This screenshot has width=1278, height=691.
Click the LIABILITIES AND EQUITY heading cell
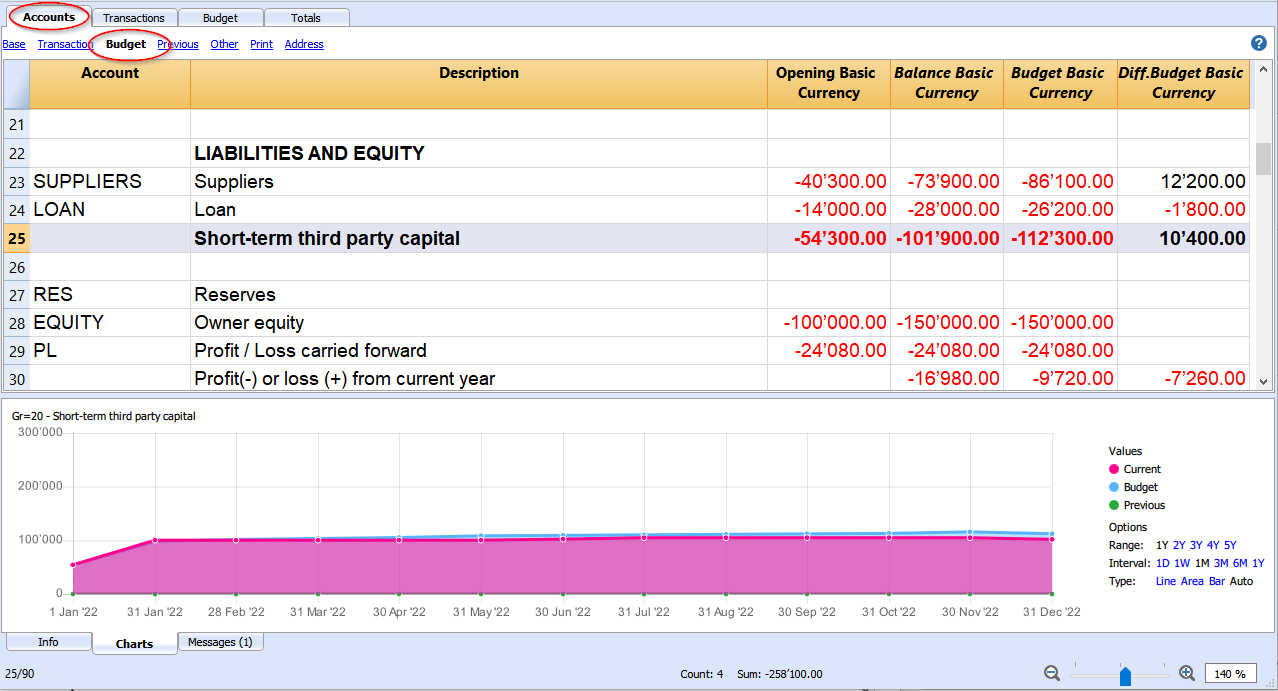[x=479, y=154]
